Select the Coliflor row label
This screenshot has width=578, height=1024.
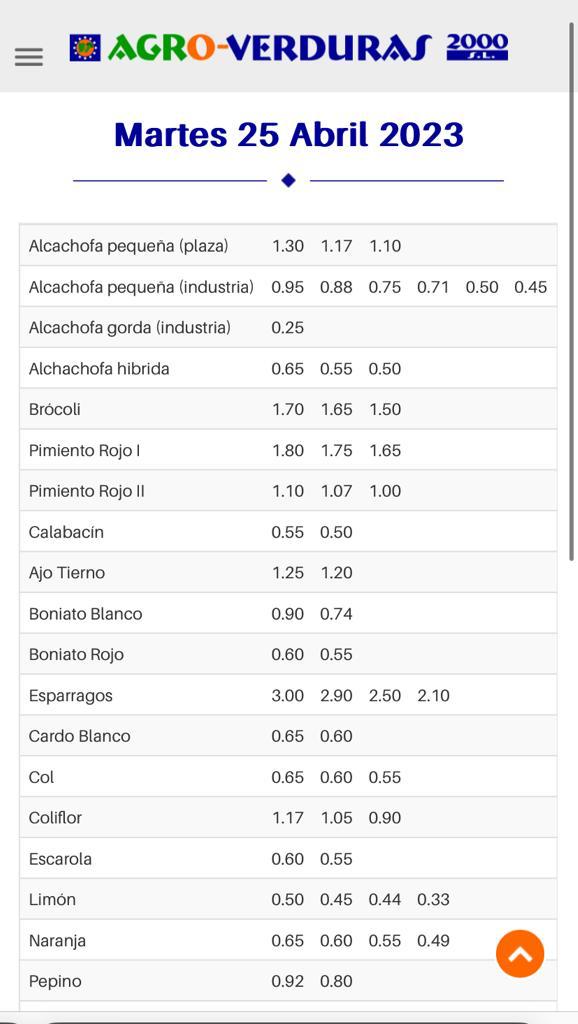click(56, 818)
